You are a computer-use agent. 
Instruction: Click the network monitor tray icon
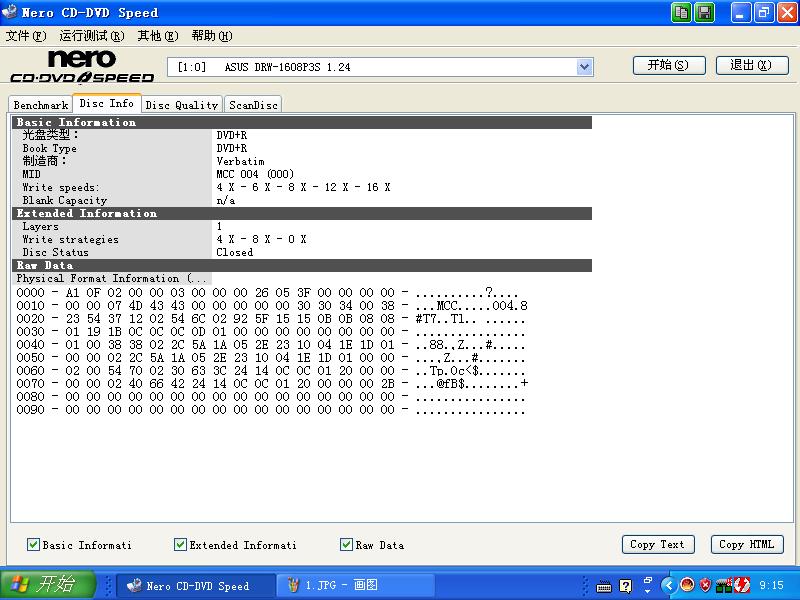pos(723,585)
